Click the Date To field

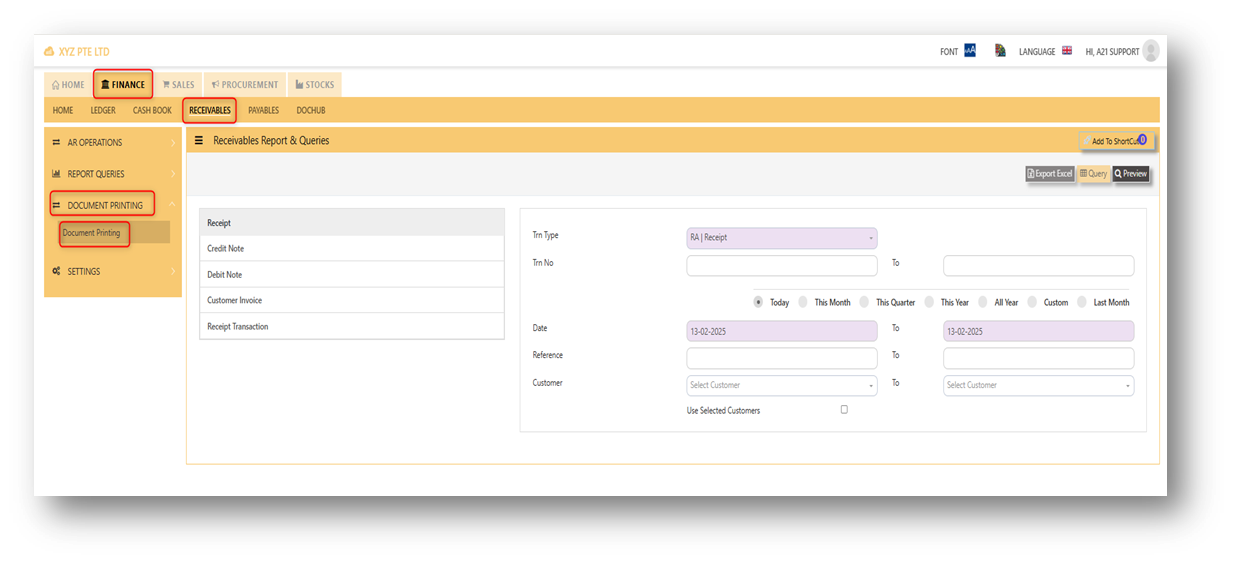[x=1039, y=331]
